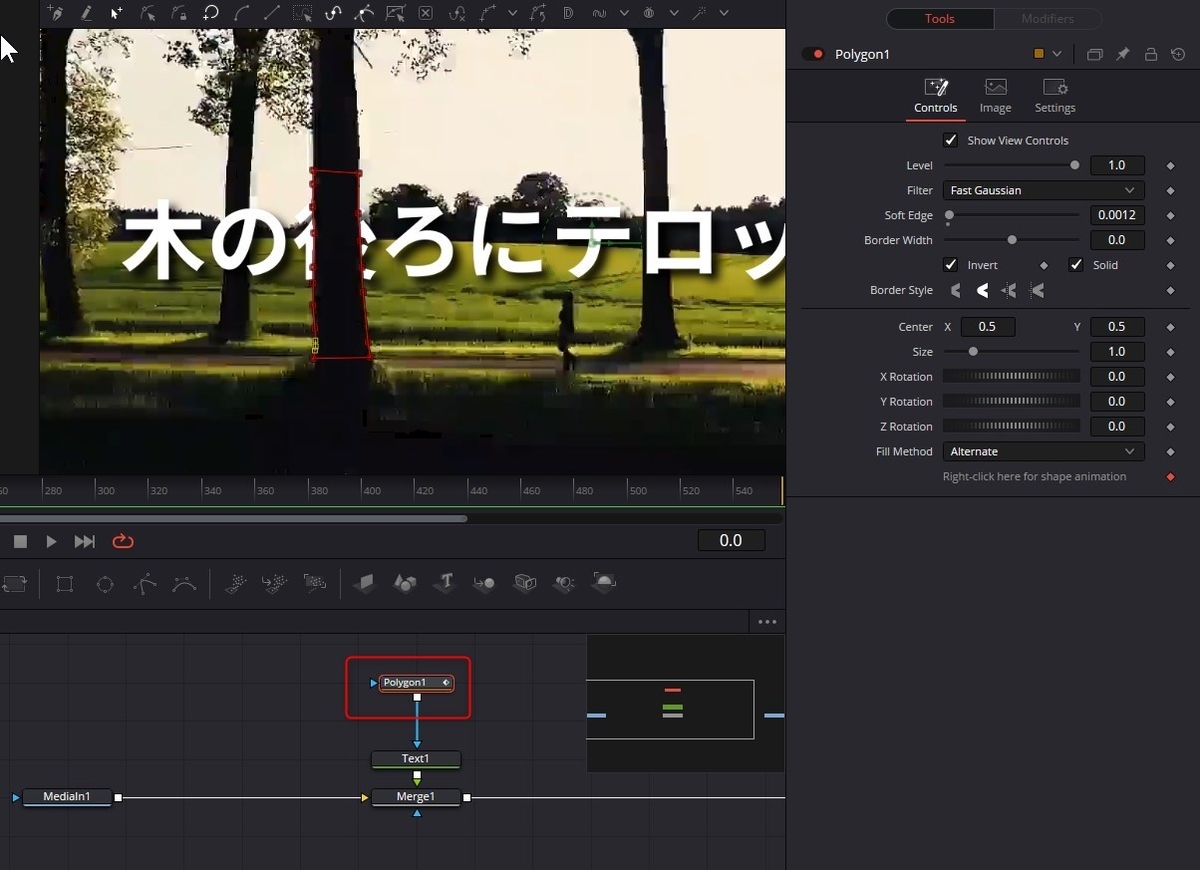Toggle the keyframe diamond for Border Width

(1170, 241)
